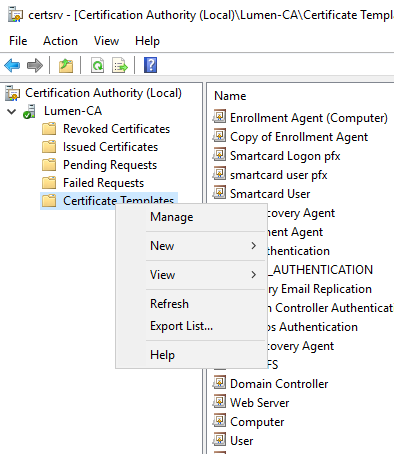Select the row ending in _AUTHENTICATION
394x454 pixels.
[x=320, y=270]
